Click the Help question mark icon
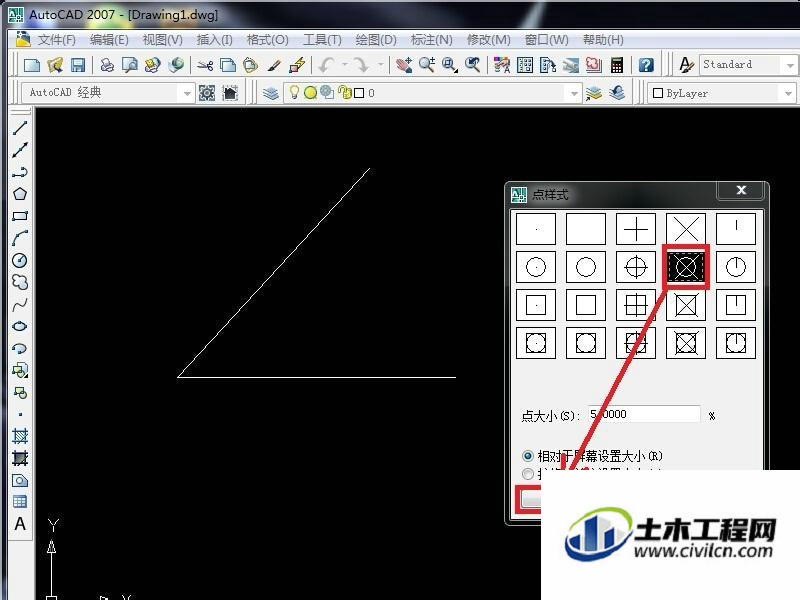 click(646, 65)
